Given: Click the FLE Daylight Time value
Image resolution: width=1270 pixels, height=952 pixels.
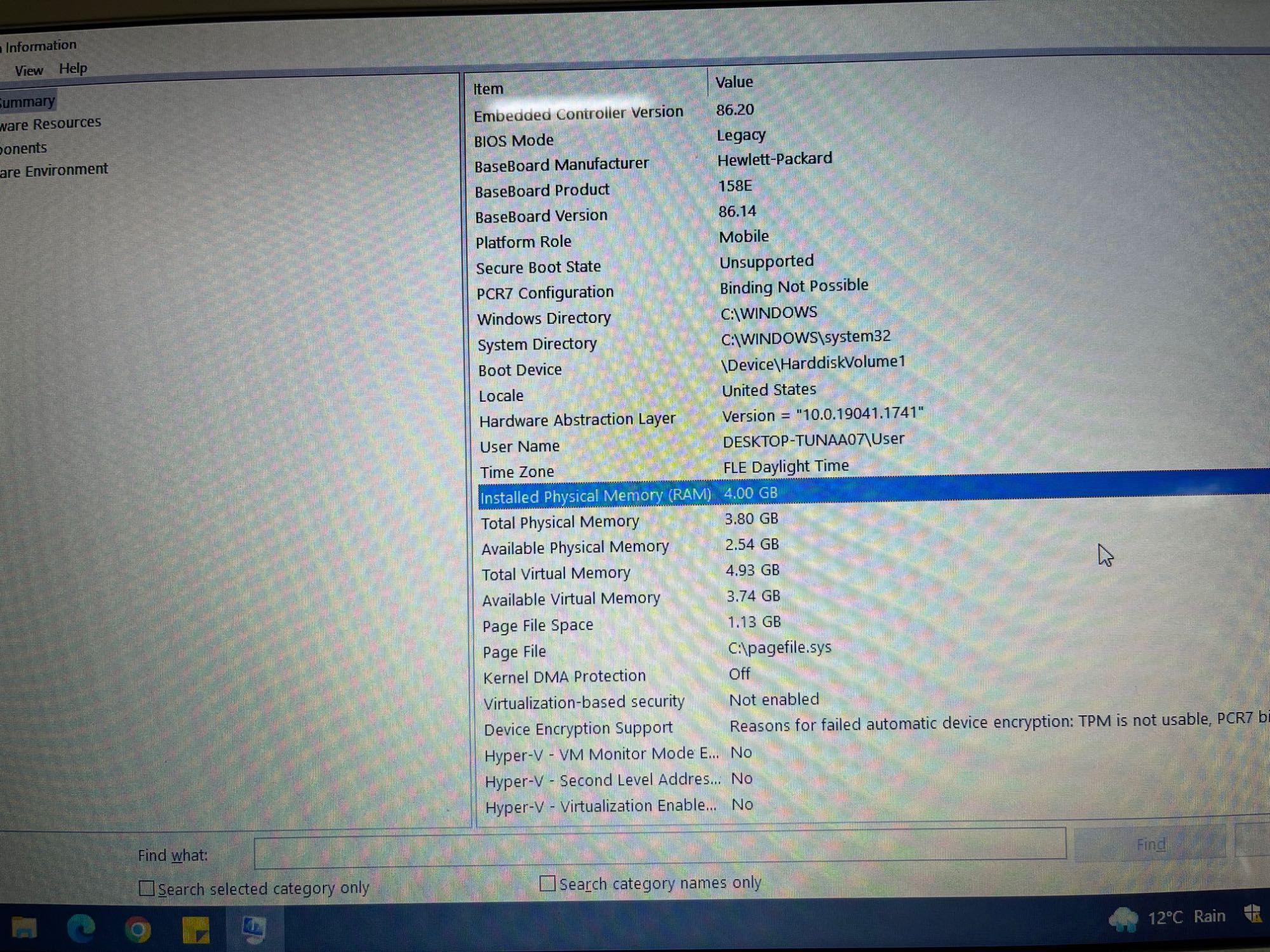Looking at the screenshot, I should click(x=786, y=466).
